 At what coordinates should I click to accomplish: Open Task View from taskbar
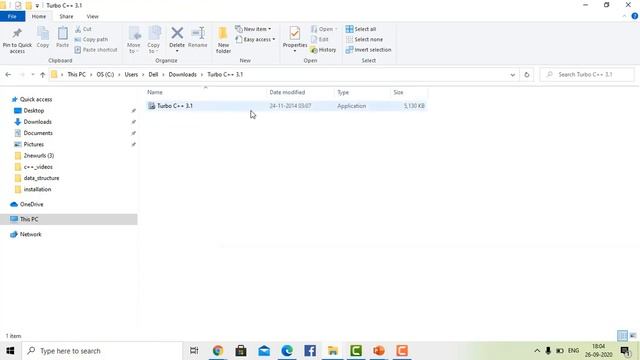point(194,351)
